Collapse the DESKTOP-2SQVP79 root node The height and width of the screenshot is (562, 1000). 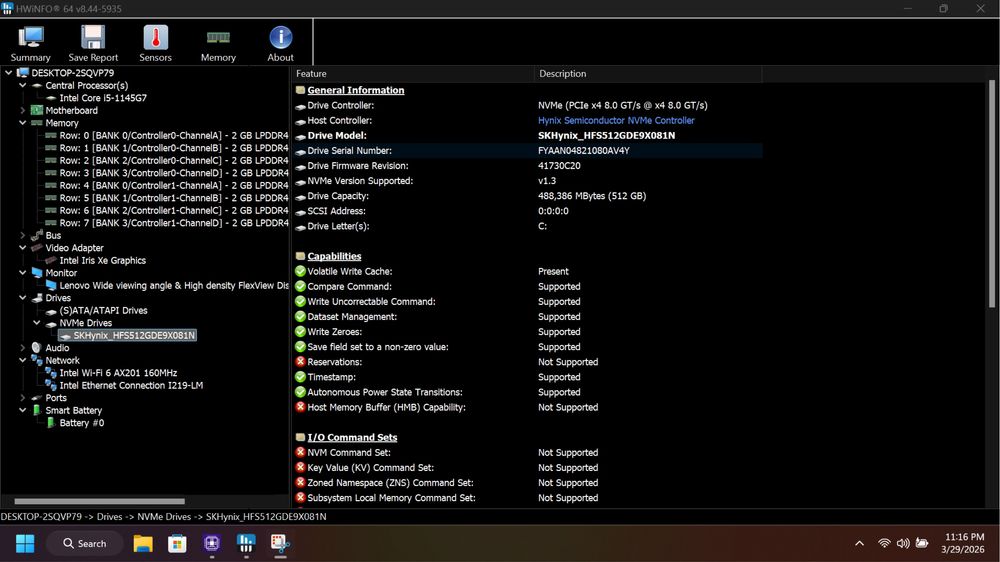point(8,73)
